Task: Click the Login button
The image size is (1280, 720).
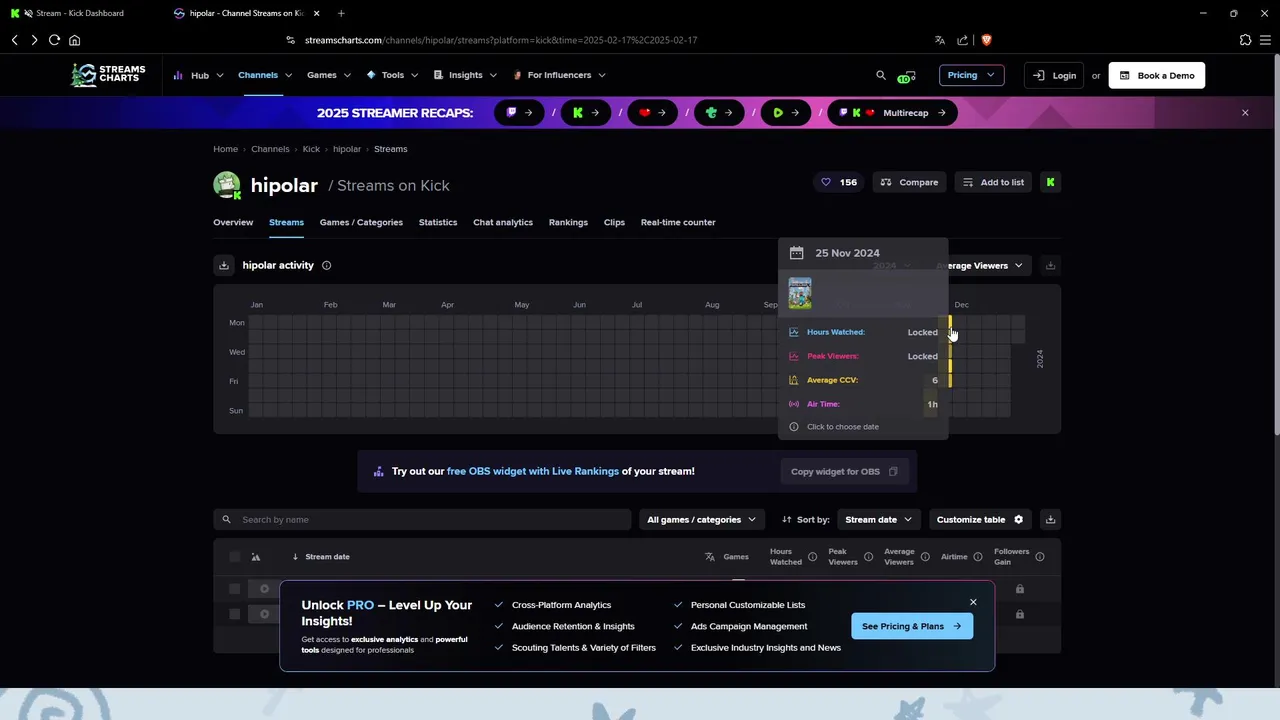Action: point(1055,75)
